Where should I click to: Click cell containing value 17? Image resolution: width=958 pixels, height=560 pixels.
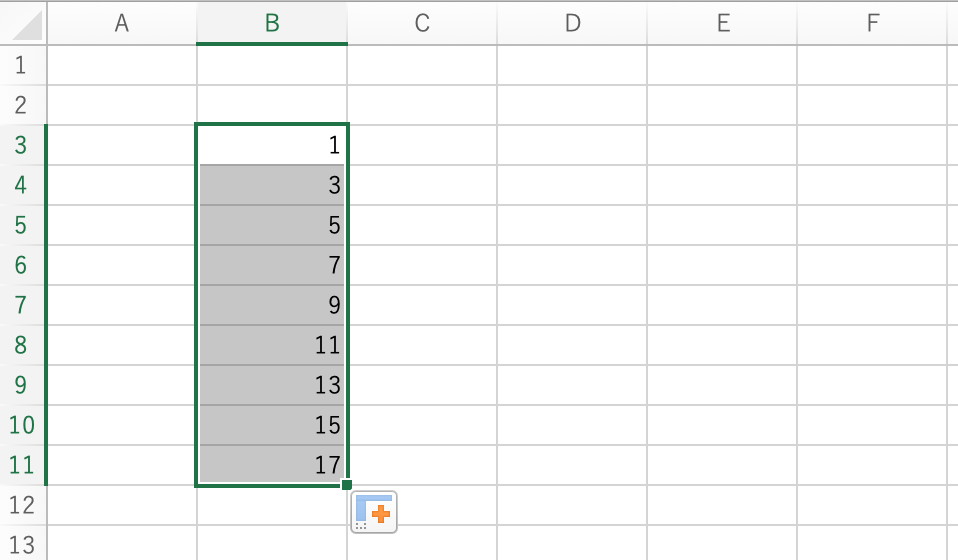pyautogui.click(x=272, y=466)
